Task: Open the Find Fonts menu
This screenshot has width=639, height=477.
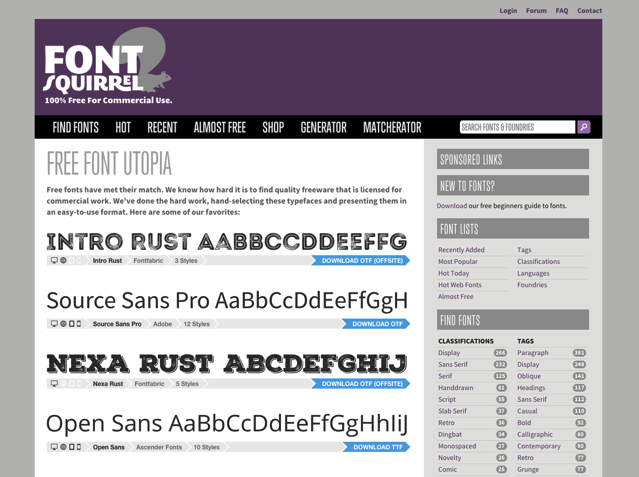Action: (75, 128)
